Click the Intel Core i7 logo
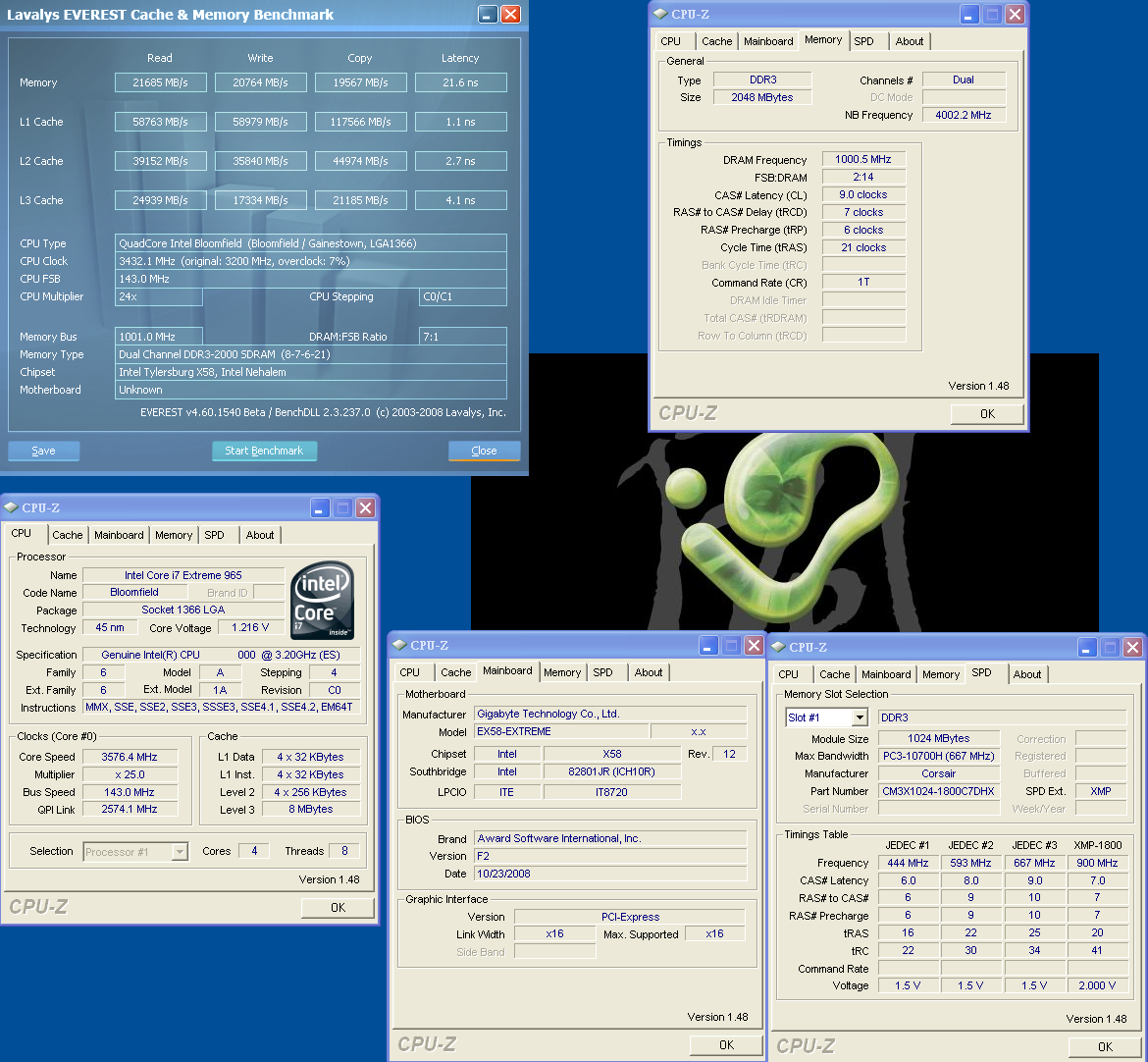The image size is (1148, 1062). click(322, 600)
